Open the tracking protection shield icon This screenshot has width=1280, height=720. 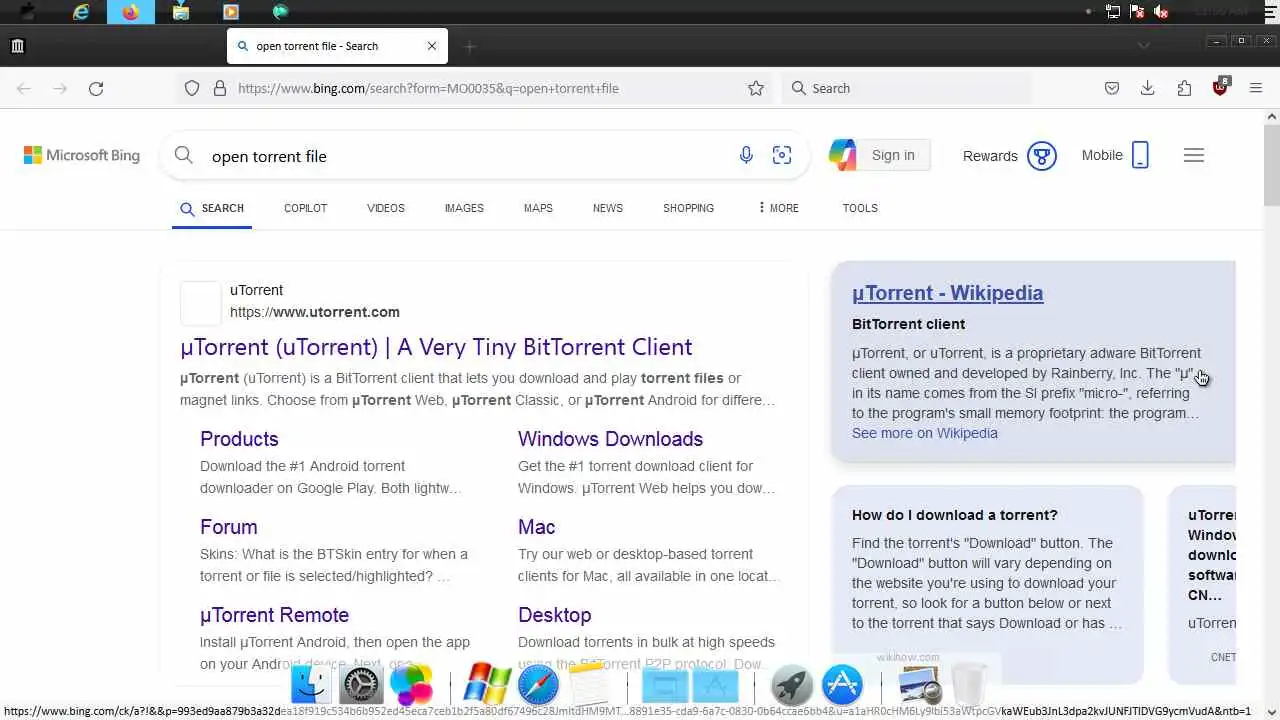pyautogui.click(x=192, y=88)
